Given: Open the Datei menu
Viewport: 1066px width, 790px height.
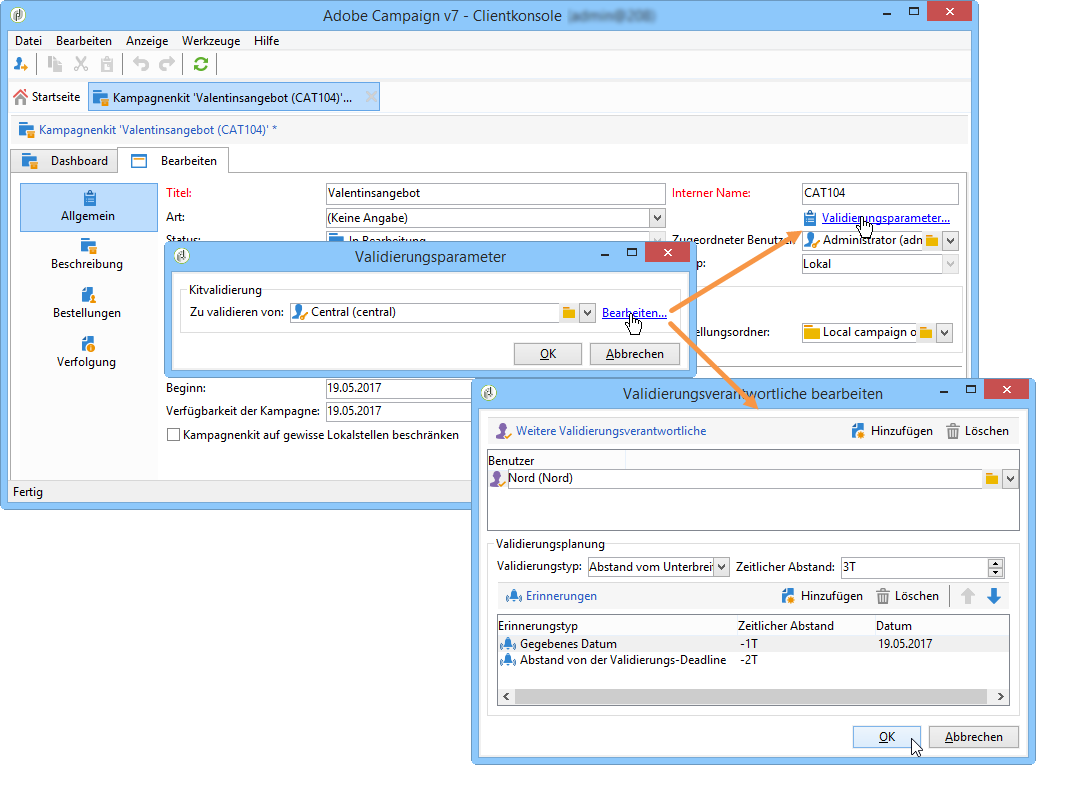Looking at the screenshot, I should (x=29, y=41).
